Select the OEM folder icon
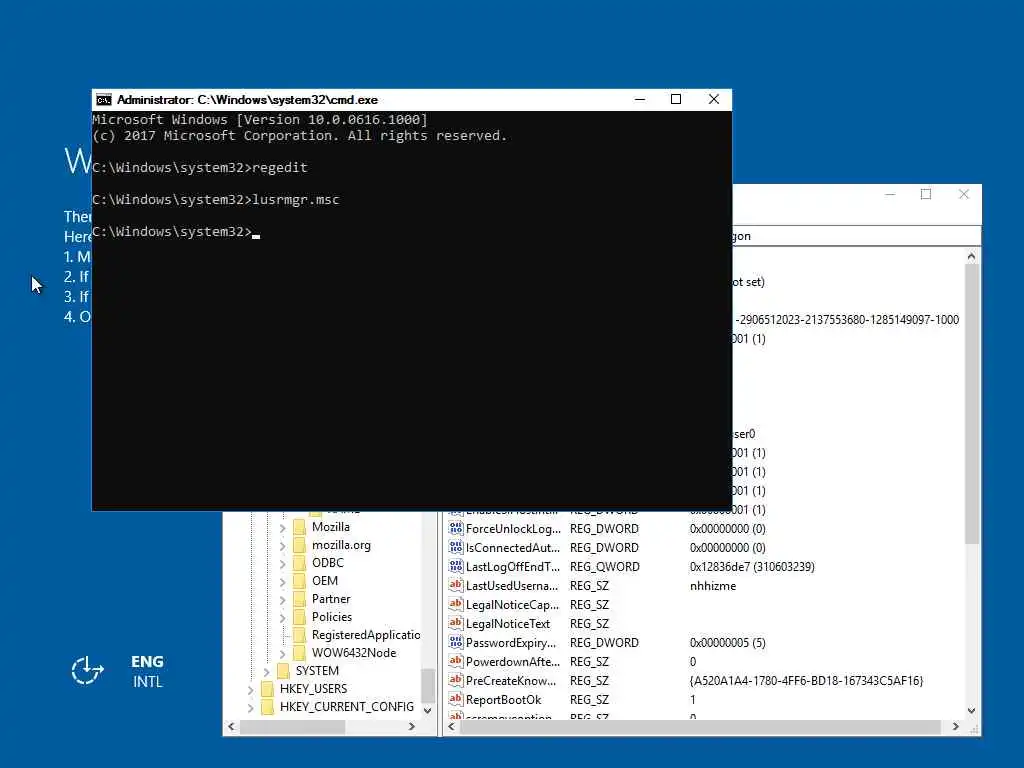This screenshot has width=1024, height=768. pyautogui.click(x=299, y=581)
